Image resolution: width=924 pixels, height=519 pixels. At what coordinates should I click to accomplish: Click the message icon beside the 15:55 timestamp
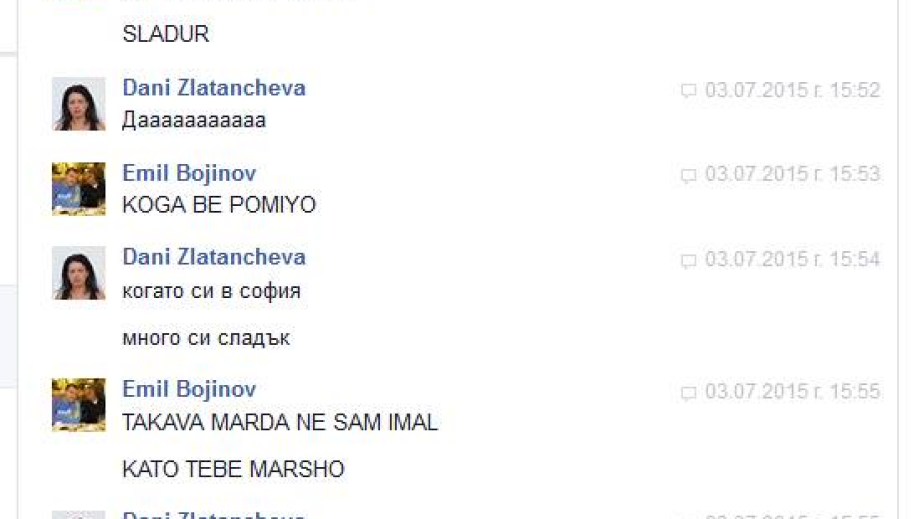[x=688, y=392]
